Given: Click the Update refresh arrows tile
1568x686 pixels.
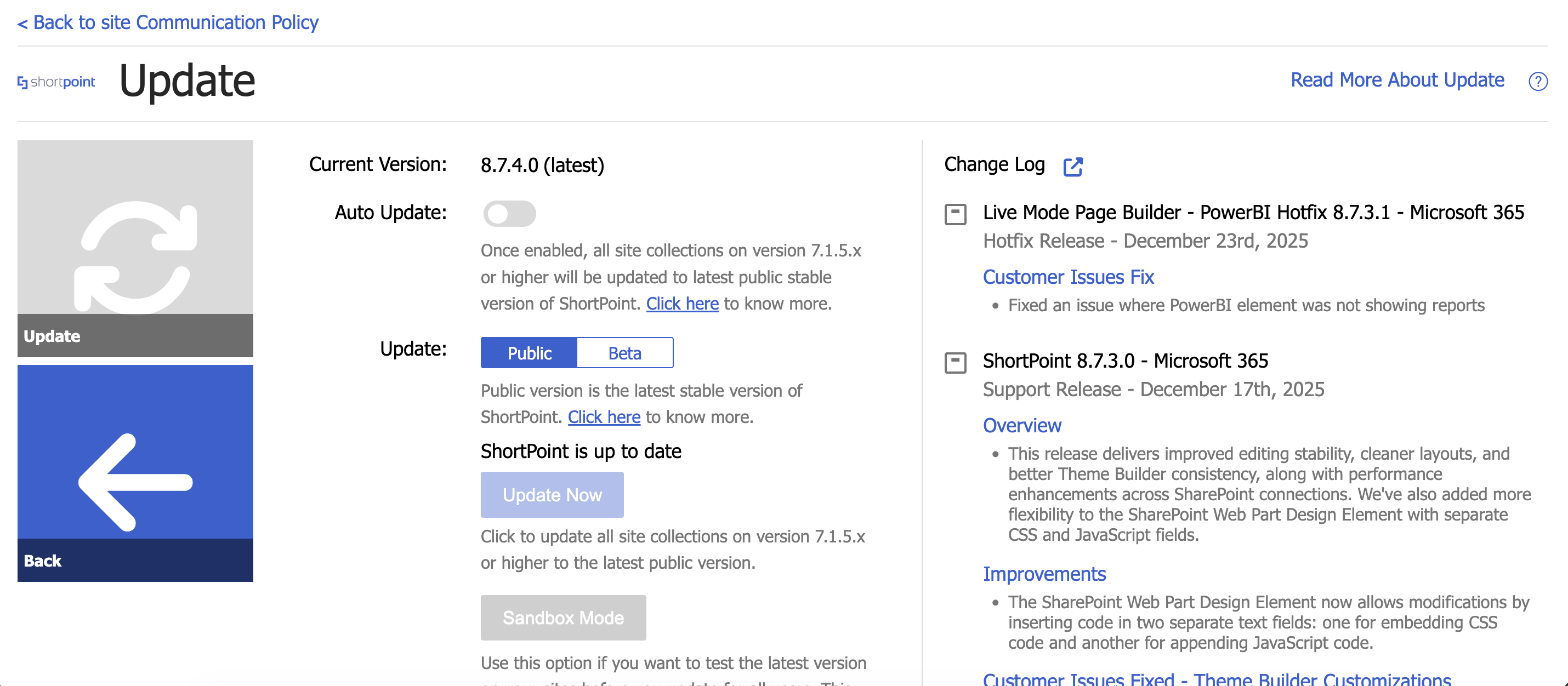Looking at the screenshot, I should (x=135, y=248).
